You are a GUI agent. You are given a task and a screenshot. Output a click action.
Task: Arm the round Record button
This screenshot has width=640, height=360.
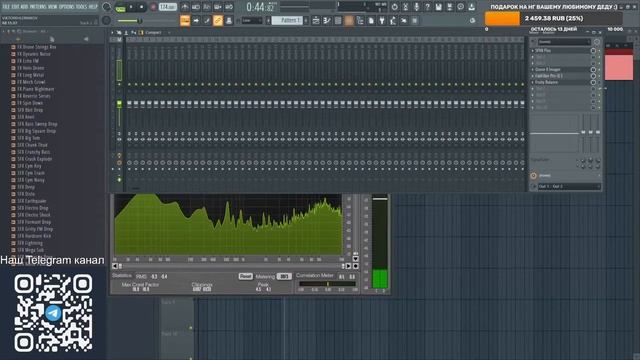(153, 7)
